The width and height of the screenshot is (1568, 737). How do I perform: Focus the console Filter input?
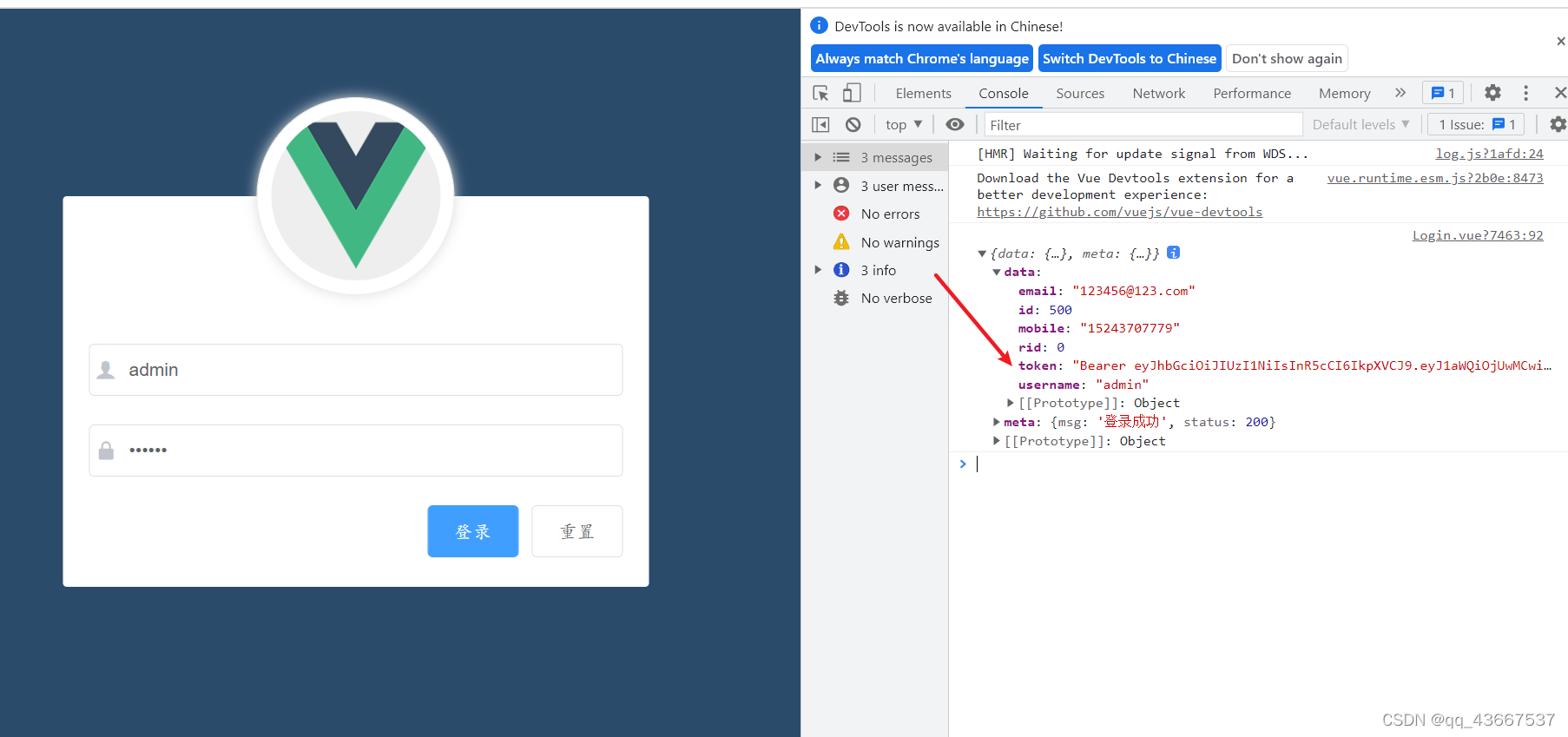point(1143,125)
